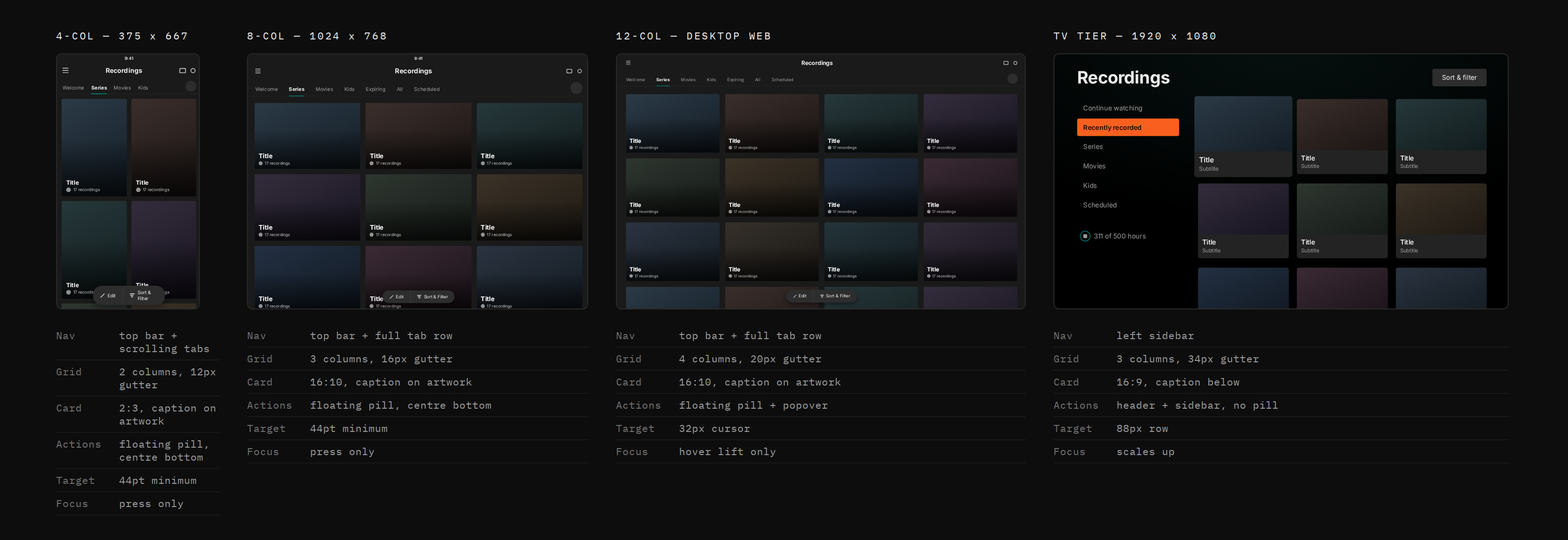Open the Kids tab in the desktop web frame
The height and width of the screenshot is (540, 1568).
tap(711, 80)
